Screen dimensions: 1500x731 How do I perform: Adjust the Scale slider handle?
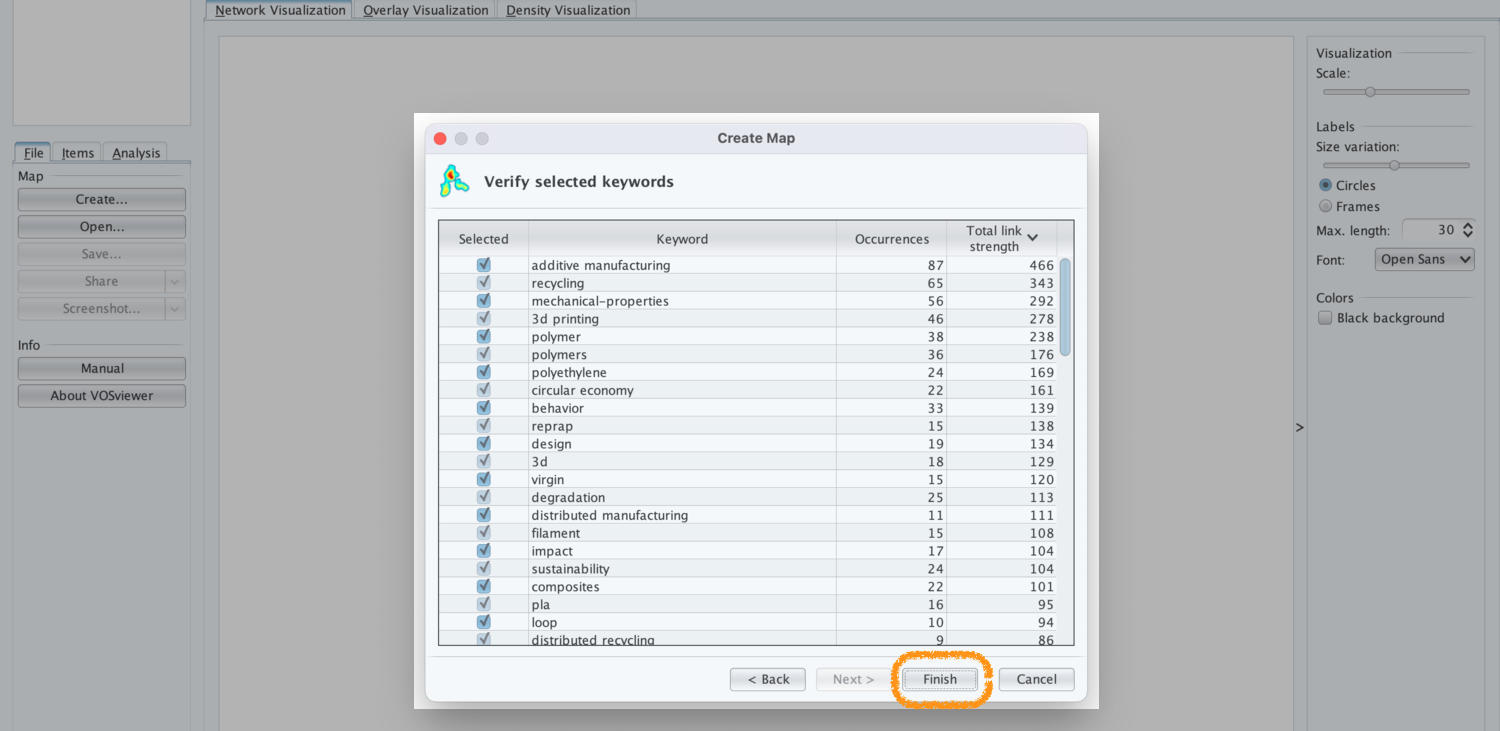point(1370,92)
